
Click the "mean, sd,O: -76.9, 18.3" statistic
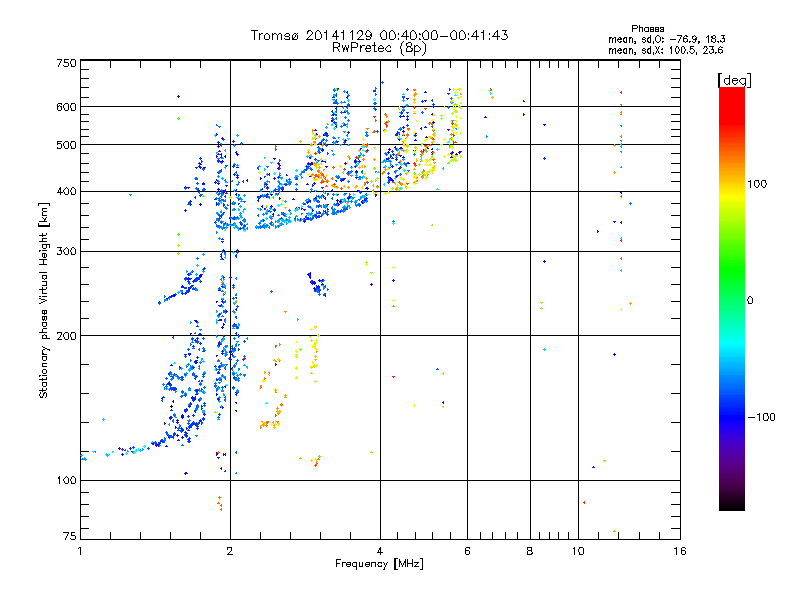coord(666,39)
